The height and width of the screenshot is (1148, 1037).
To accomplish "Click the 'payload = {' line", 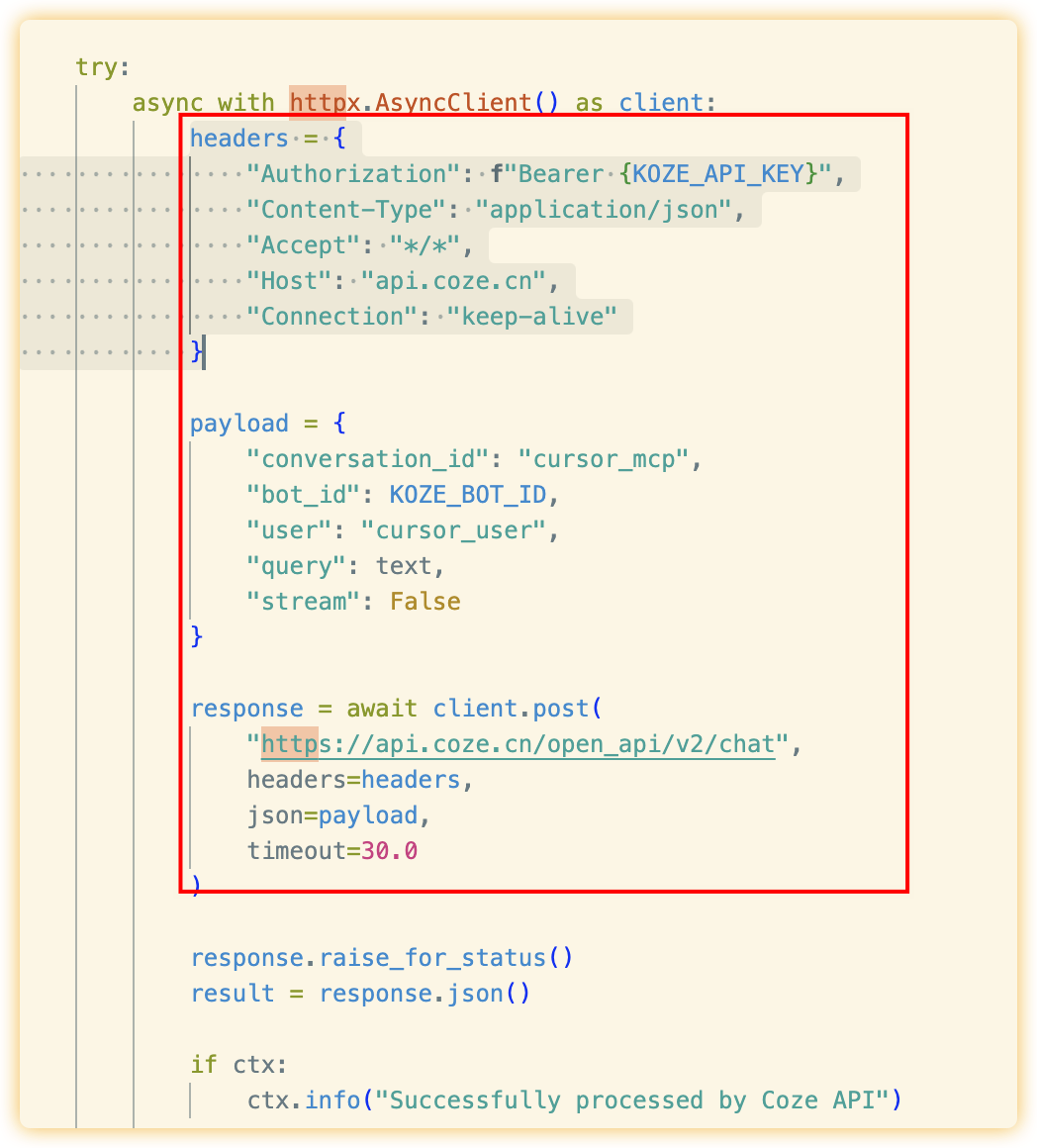I will point(268,424).
